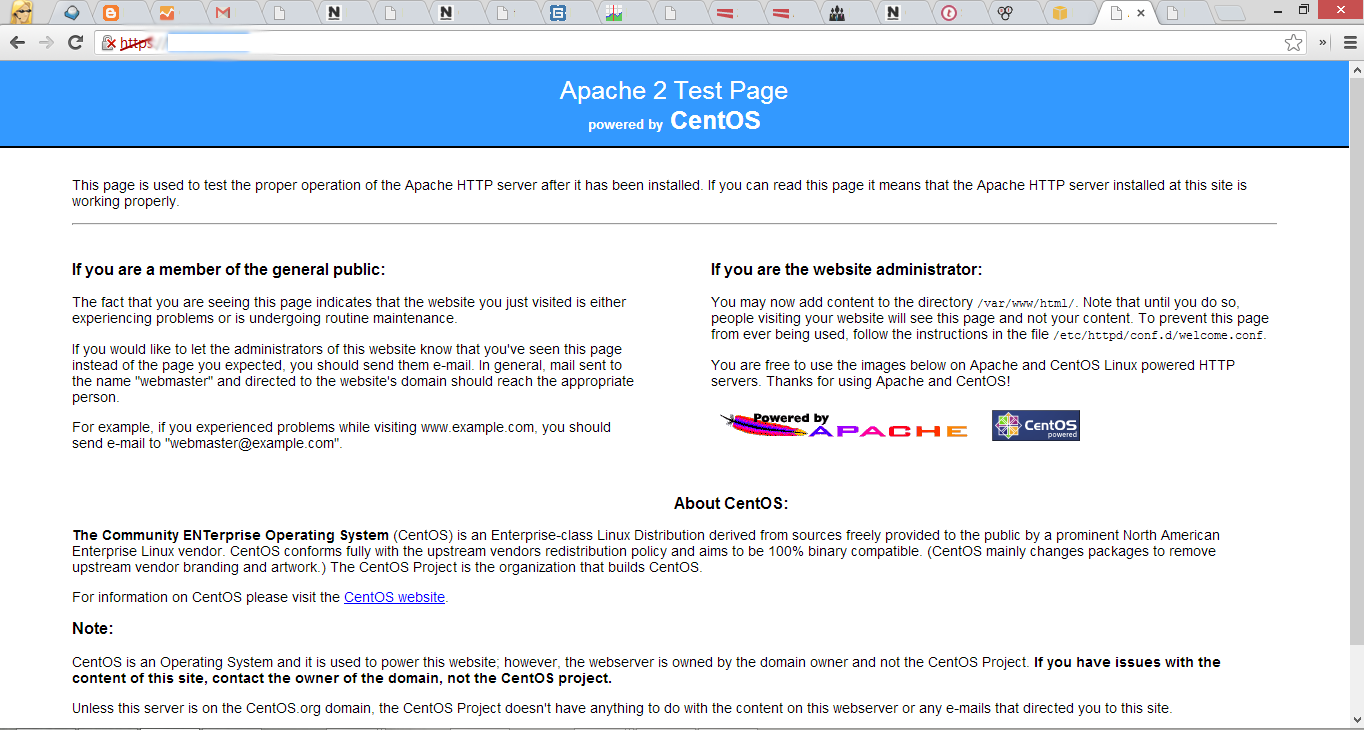
Task: Select the tab with three circles icon
Action: (x=1005, y=14)
